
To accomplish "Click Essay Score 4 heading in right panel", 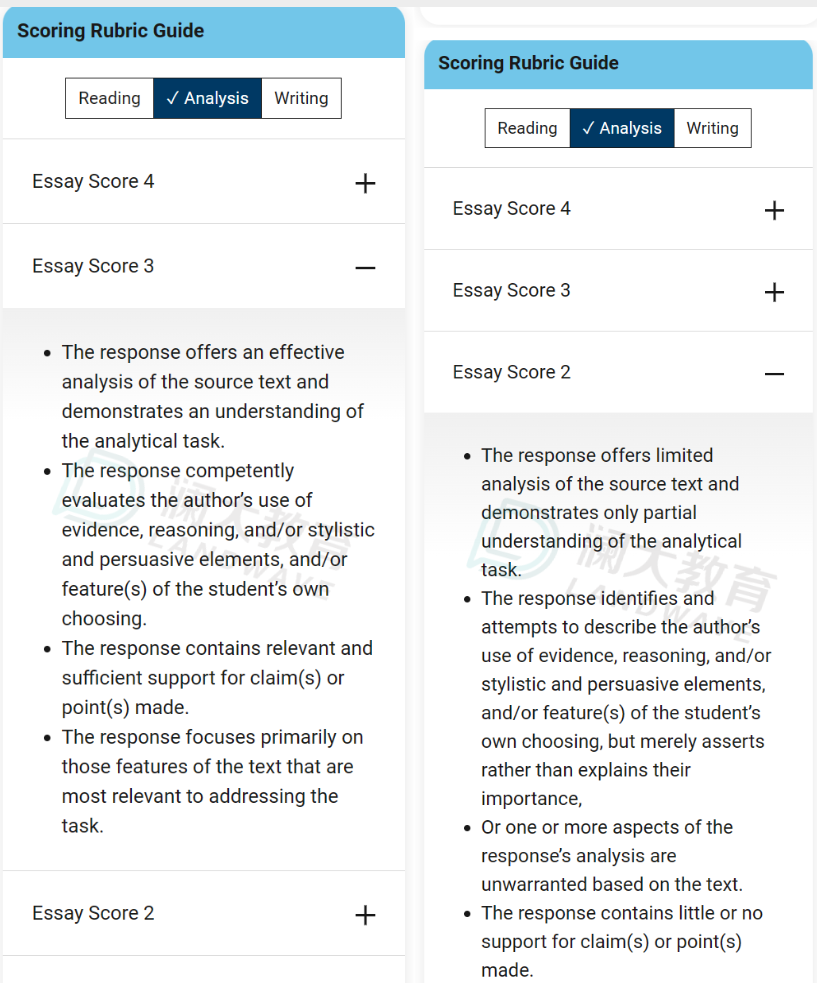I will (512, 208).
